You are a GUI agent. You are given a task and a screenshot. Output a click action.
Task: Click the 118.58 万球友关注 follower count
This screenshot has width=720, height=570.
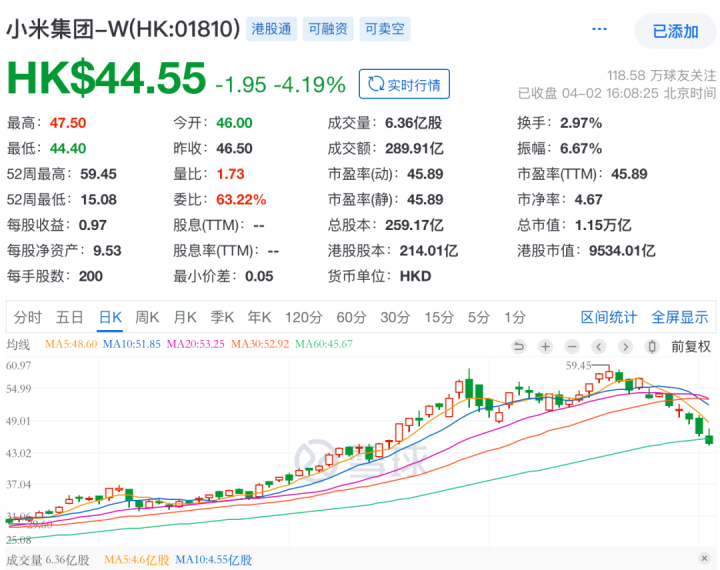[661, 75]
